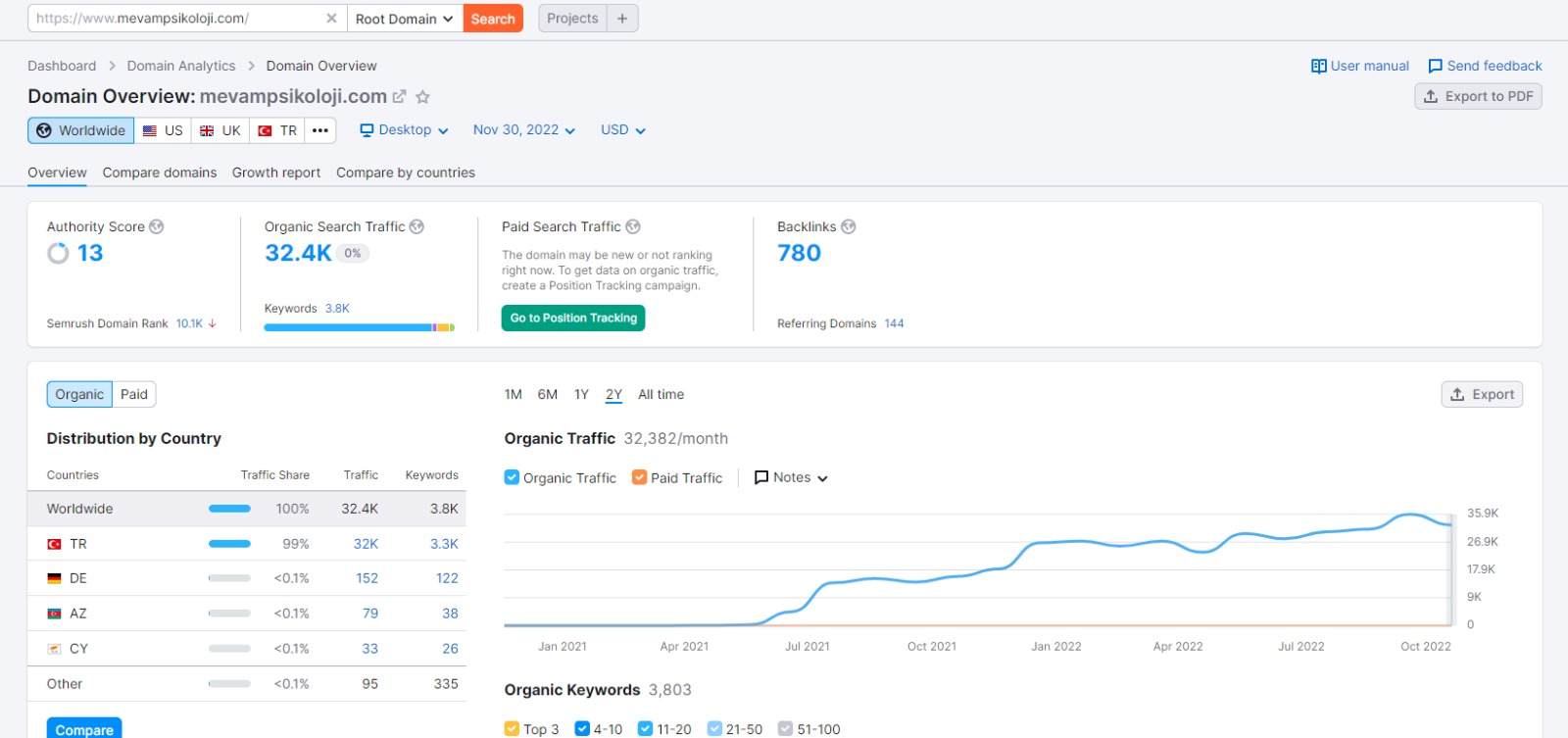Open the Desktop device dropdown
Screen dimensions: 1568x738
coord(404,130)
